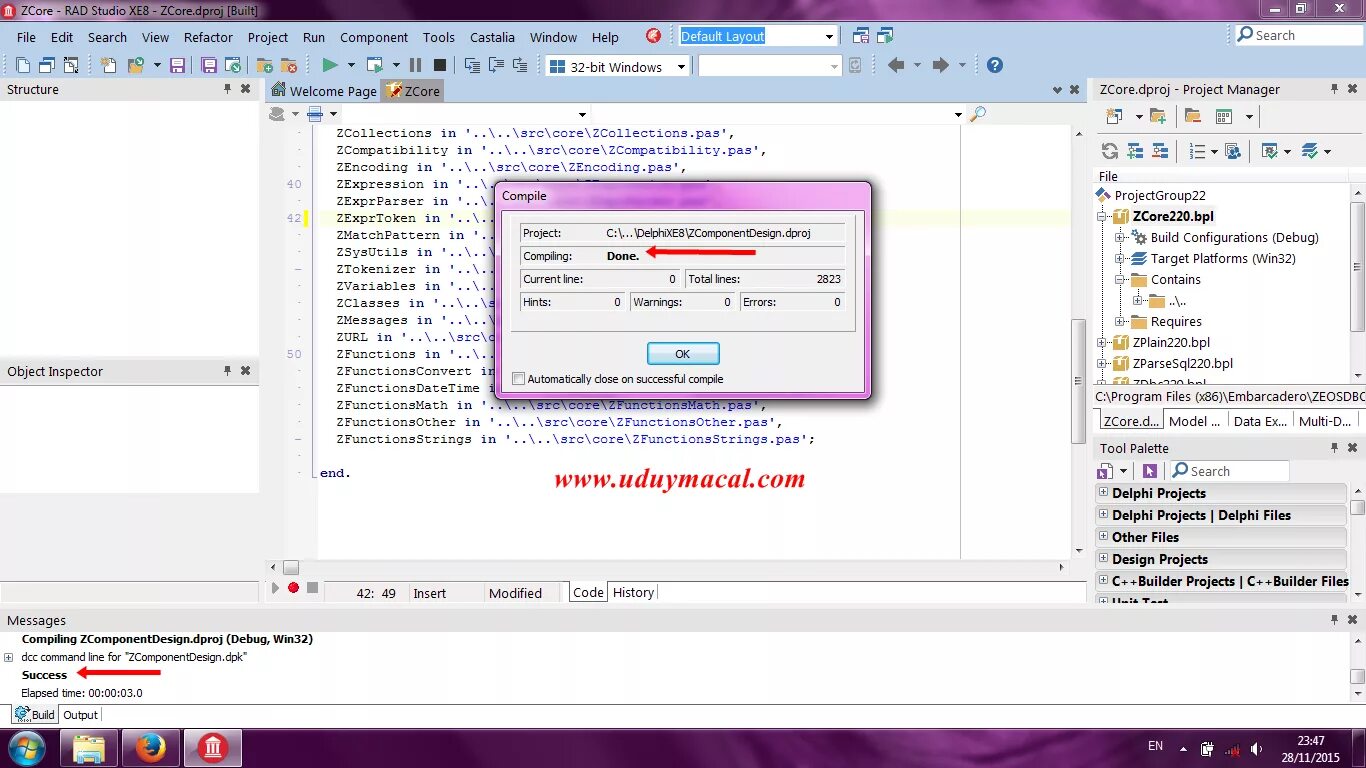This screenshot has width=1366, height=768.
Task: Open the Project menu
Action: pos(268,37)
